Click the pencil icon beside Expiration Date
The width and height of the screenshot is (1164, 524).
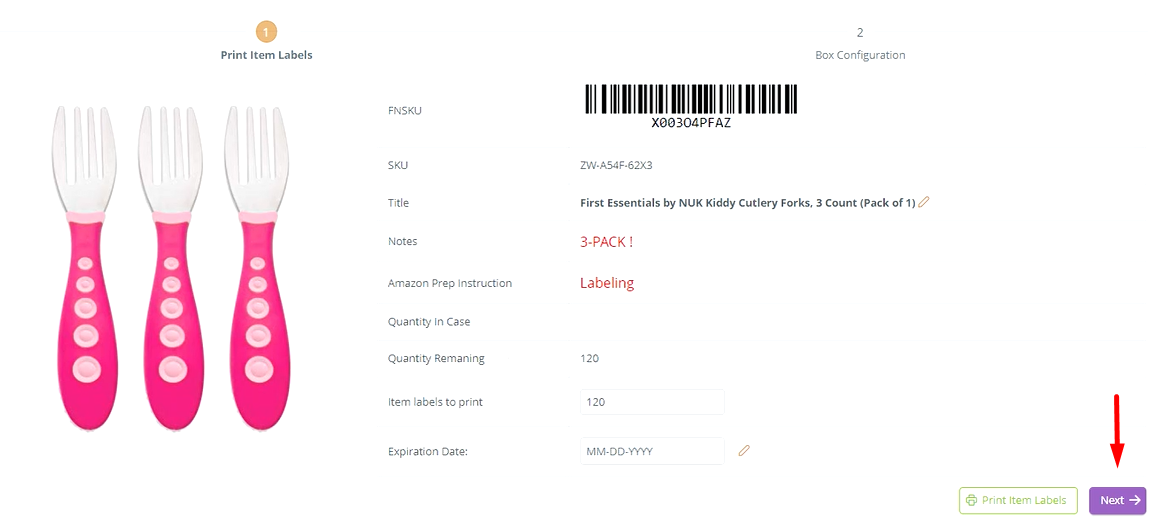743,451
